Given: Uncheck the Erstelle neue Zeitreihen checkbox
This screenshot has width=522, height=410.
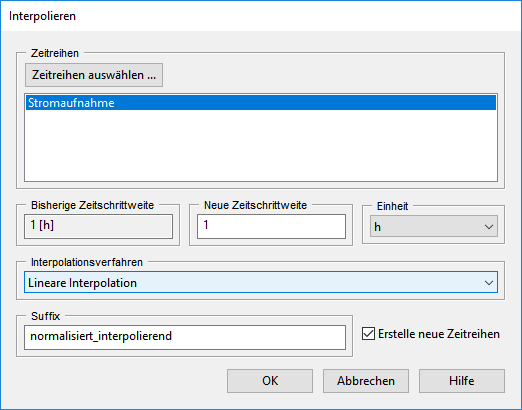Looking at the screenshot, I should [368, 334].
